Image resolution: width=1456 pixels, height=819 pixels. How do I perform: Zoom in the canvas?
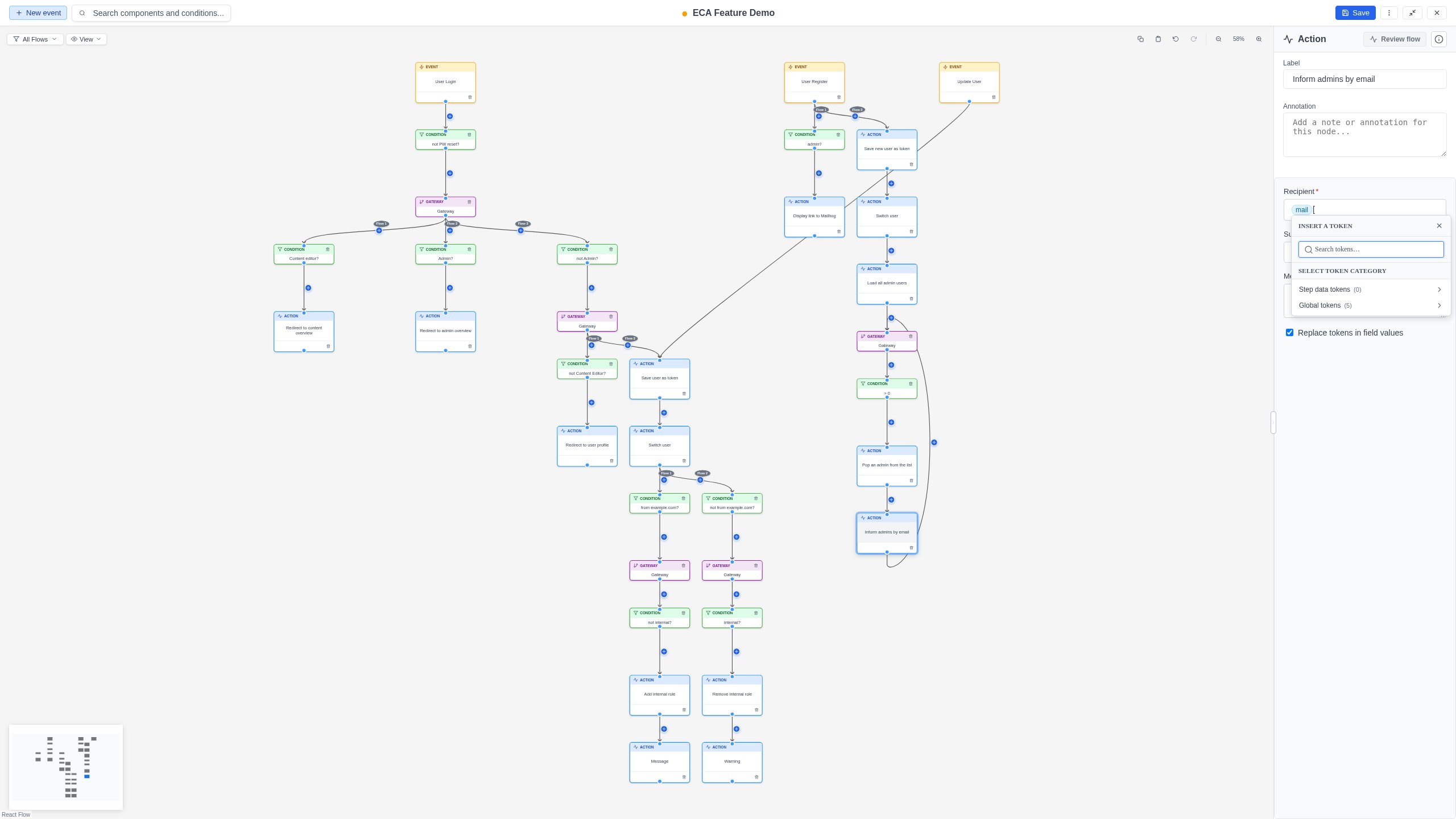click(x=1259, y=39)
